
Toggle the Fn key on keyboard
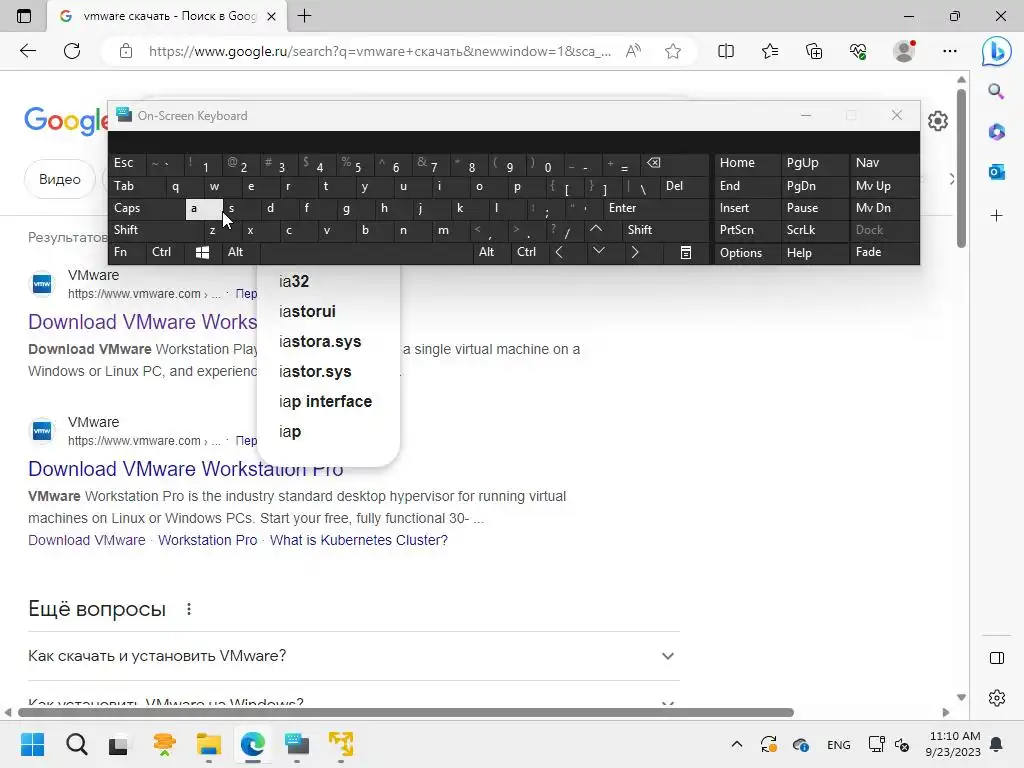tap(128, 252)
